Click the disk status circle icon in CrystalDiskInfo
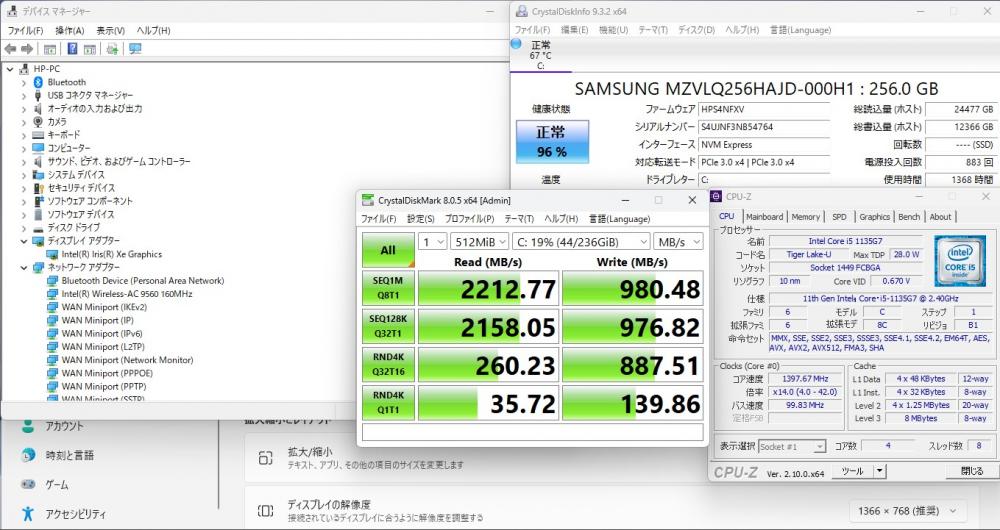This screenshot has width=1000, height=530. [517, 44]
